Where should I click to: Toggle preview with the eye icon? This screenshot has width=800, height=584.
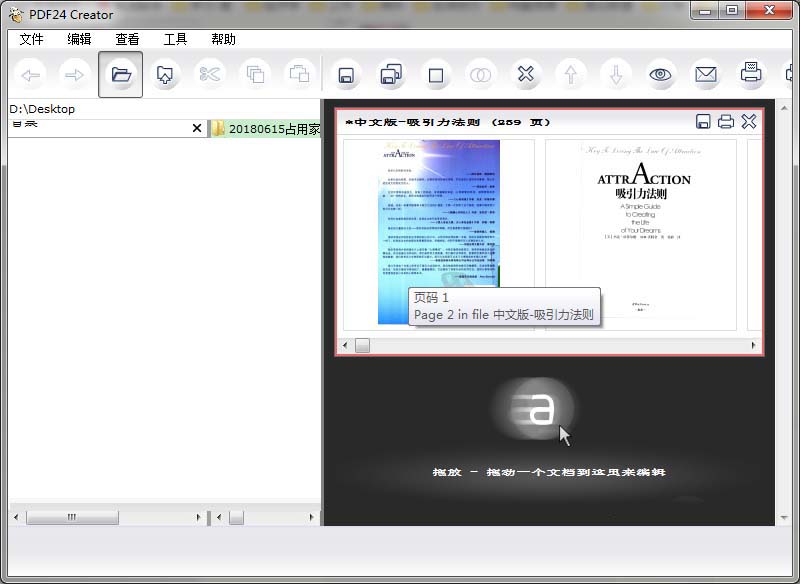tap(660, 75)
